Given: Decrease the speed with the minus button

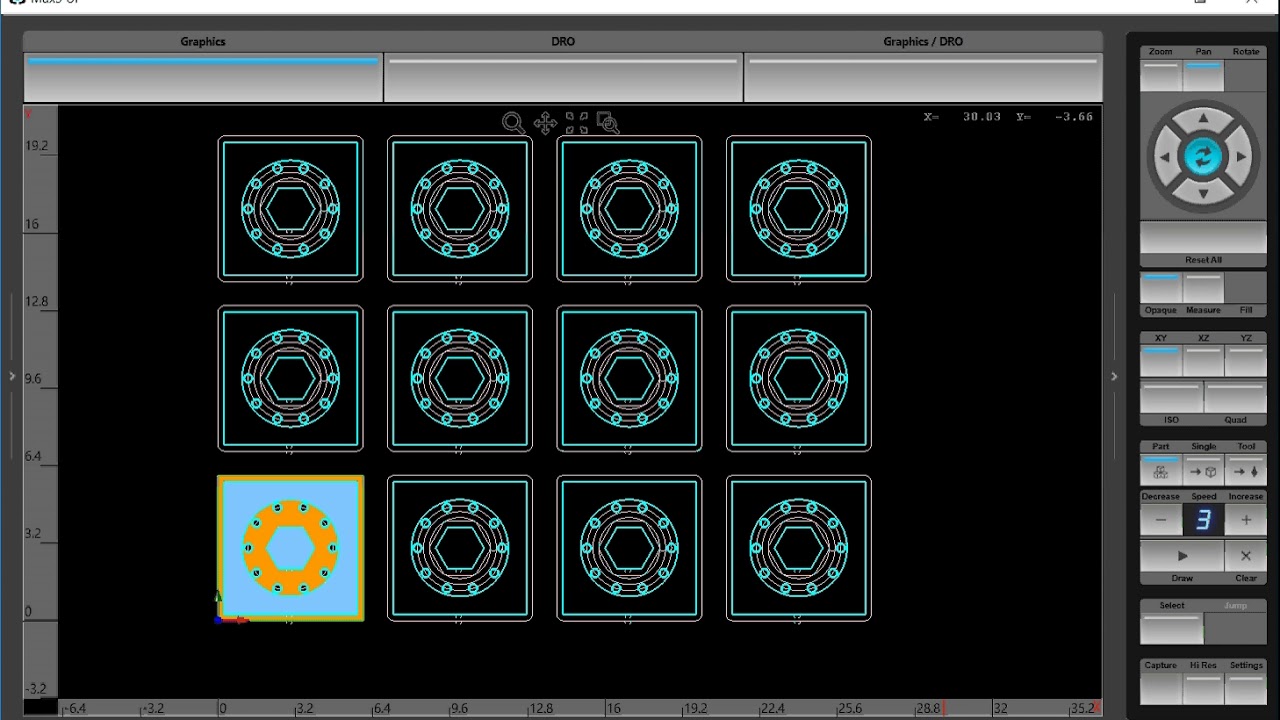Looking at the screenshot, I should [x=1161, y=520].
